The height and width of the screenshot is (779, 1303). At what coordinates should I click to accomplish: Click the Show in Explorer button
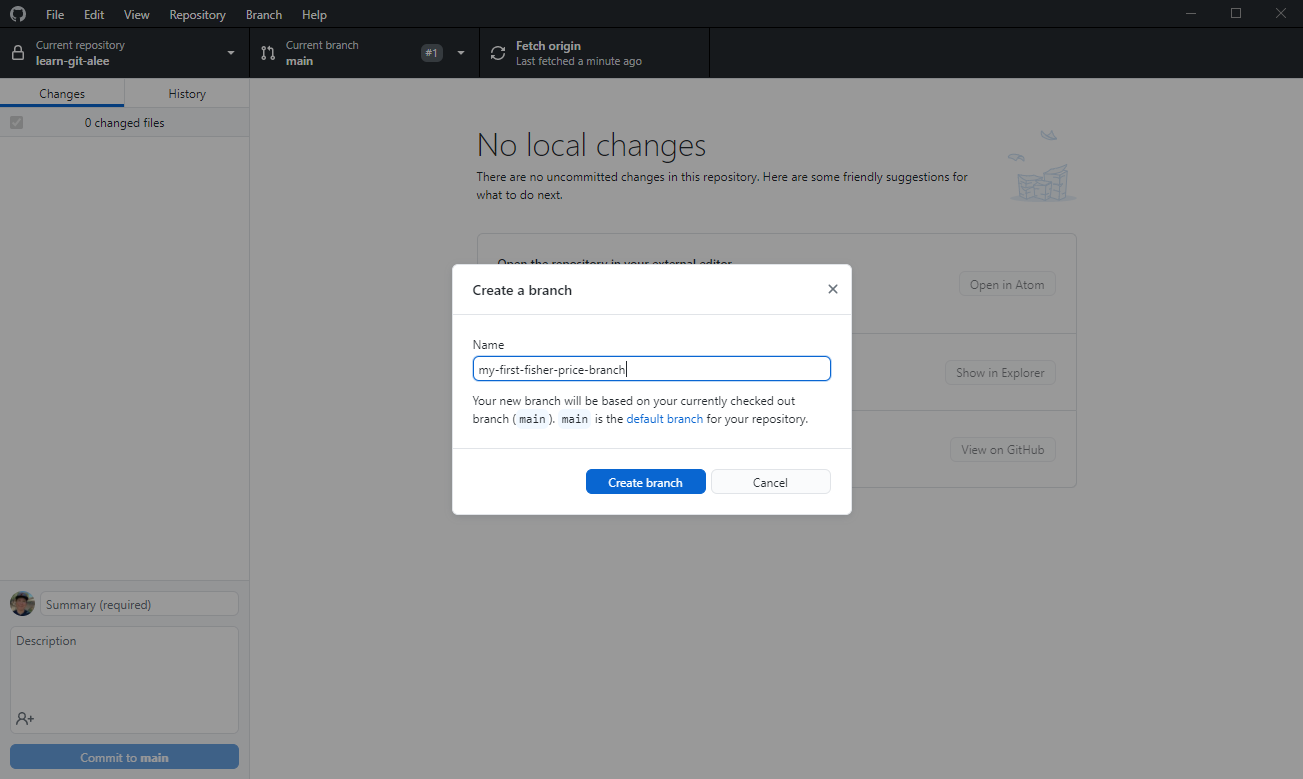click(x=1000, y=372)
